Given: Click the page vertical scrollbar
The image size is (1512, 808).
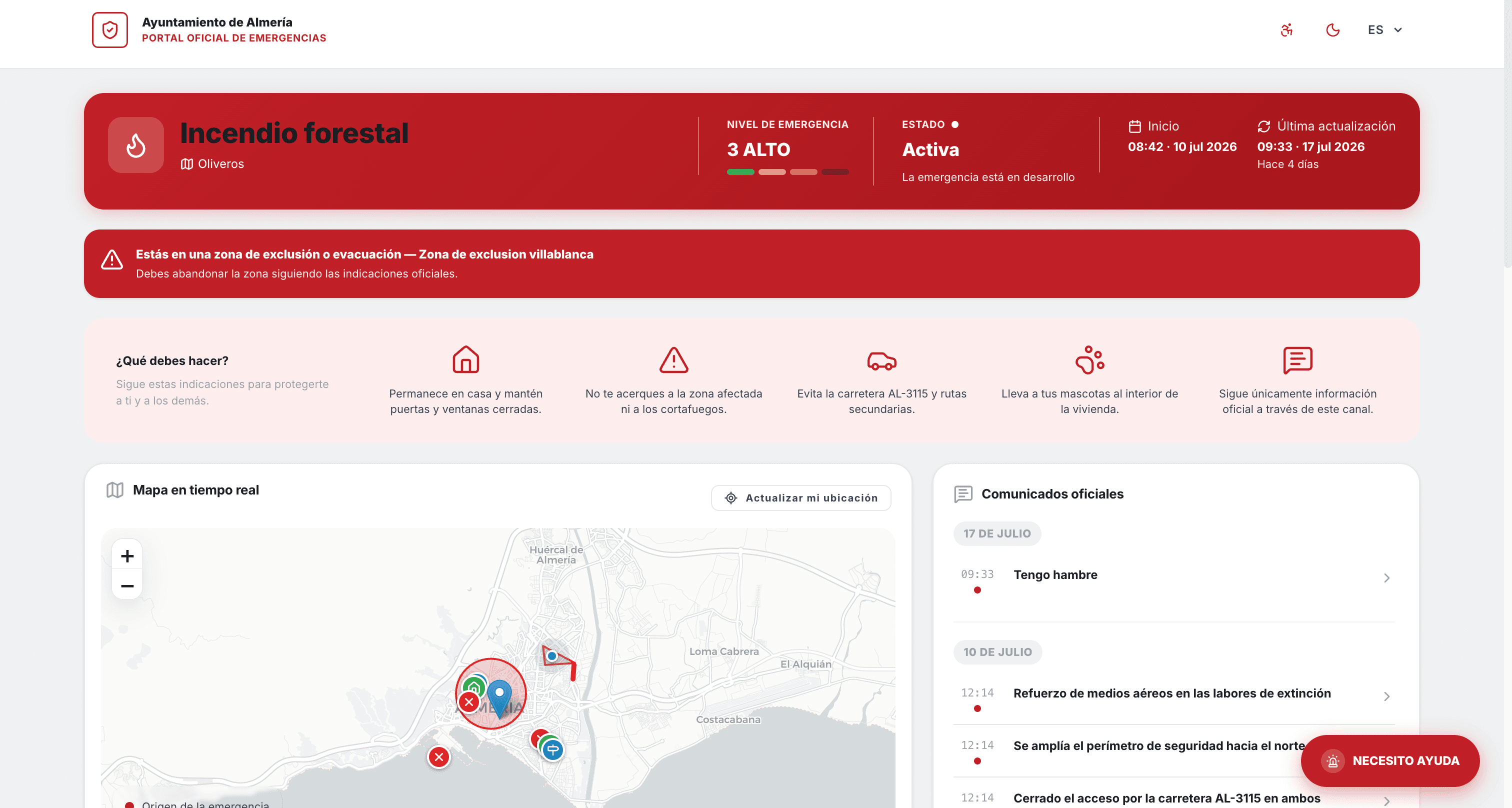Looking at the screenshot, I should (x=1507, y=135).
